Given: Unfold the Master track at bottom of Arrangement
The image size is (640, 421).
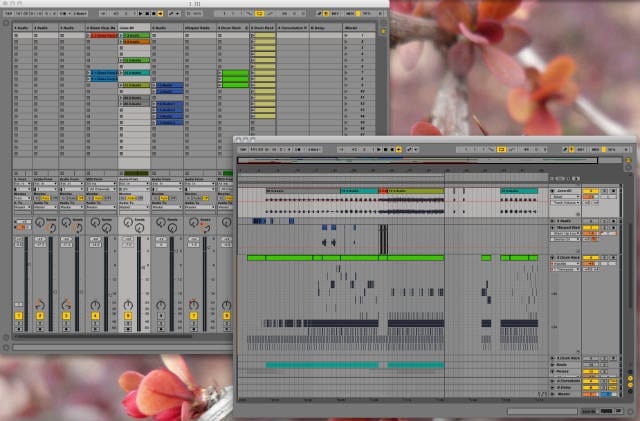Looking at the screenshot, I should (553, 394).
